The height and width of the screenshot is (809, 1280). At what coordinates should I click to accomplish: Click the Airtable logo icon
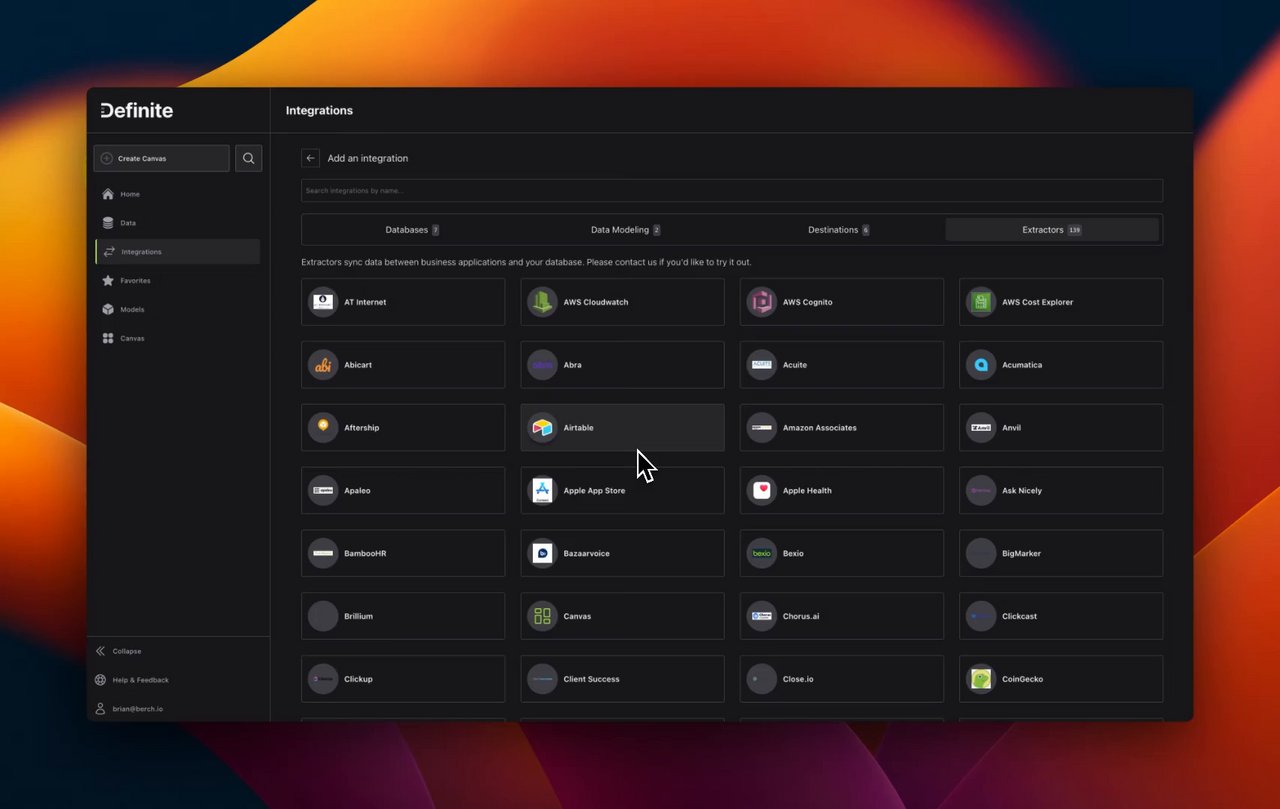[x=542, y=428]
